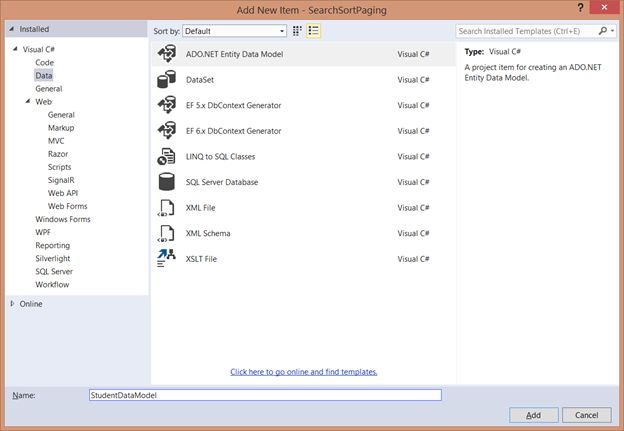Click the Installed header label
Image resolution: width=624 pixels, height=431 pixels.
point(34,29)
